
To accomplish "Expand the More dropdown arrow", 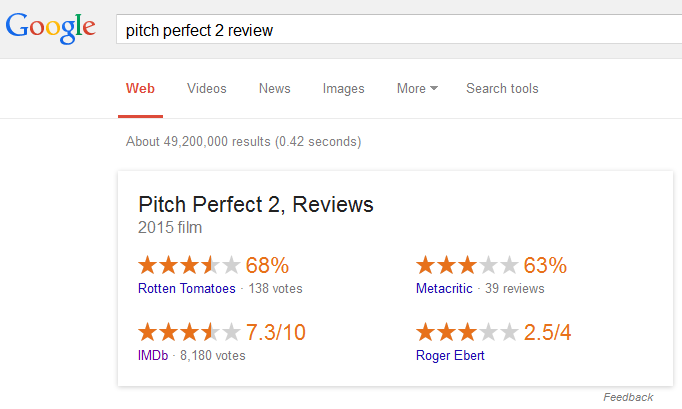I will pos(434,89).
